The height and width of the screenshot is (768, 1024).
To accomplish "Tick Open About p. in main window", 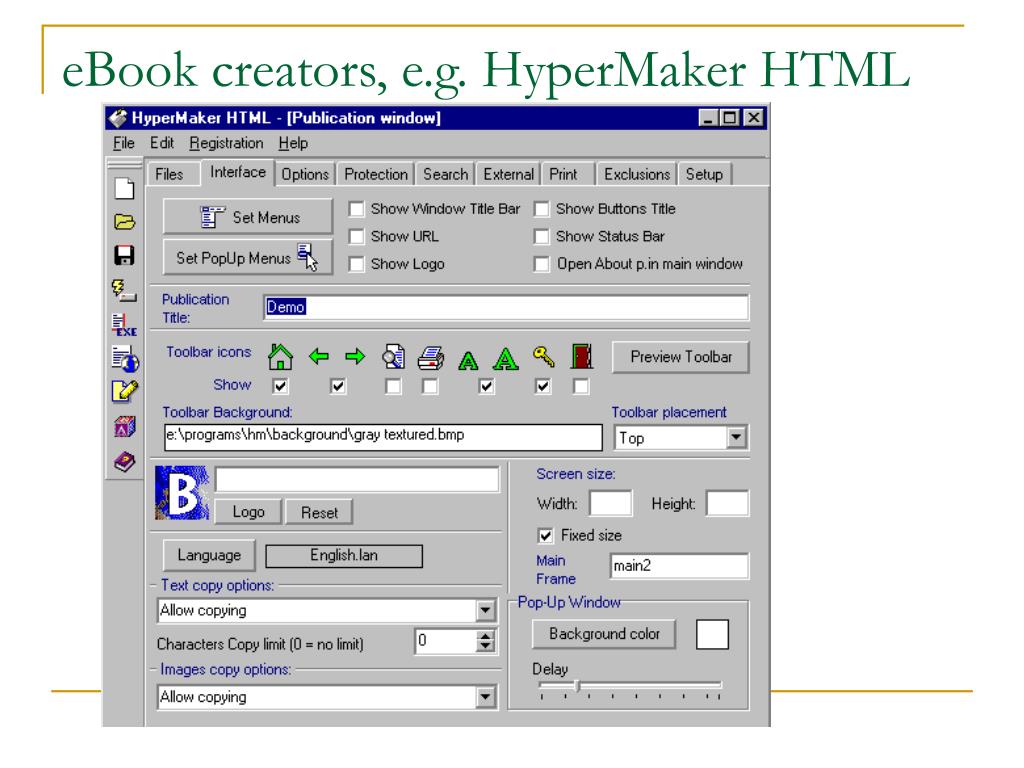I will click(541, 264).
